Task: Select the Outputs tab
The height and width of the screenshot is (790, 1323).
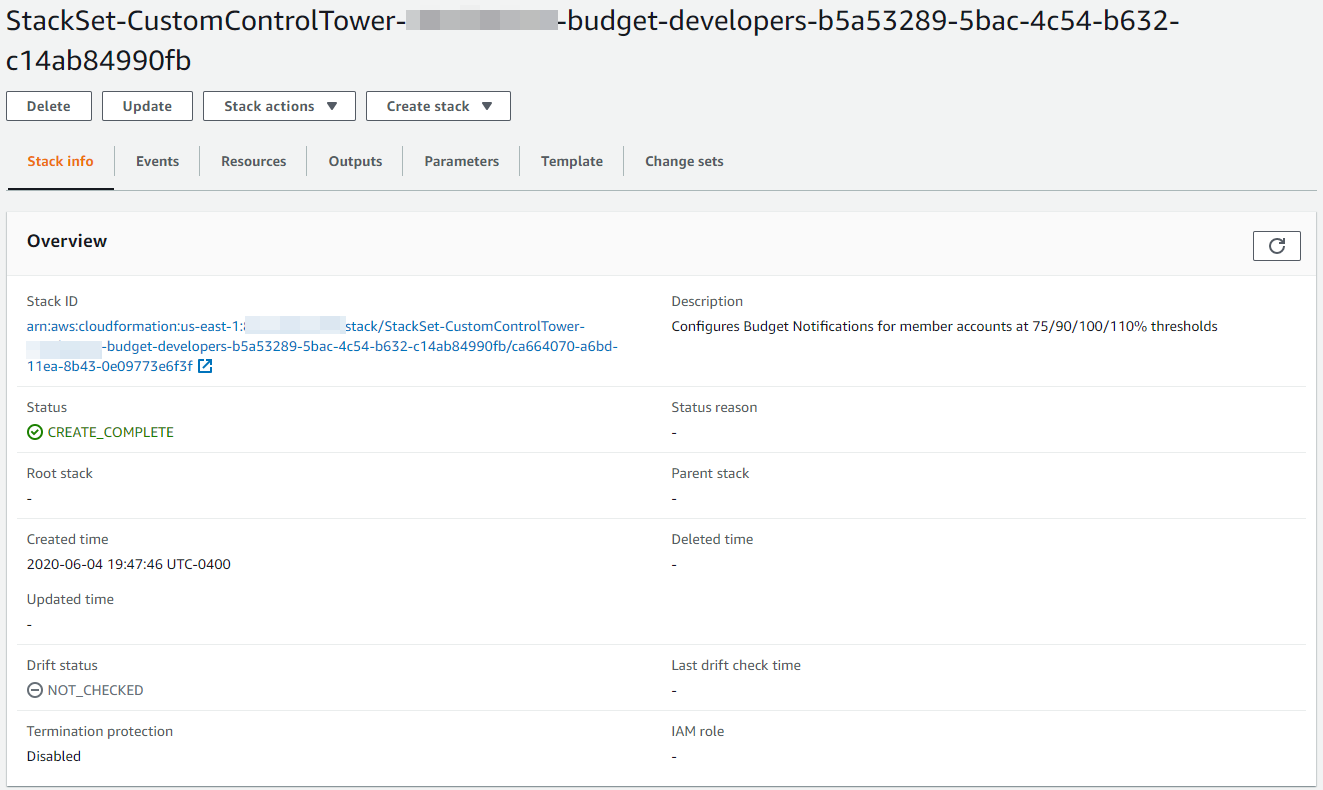Action: (355, 161)
